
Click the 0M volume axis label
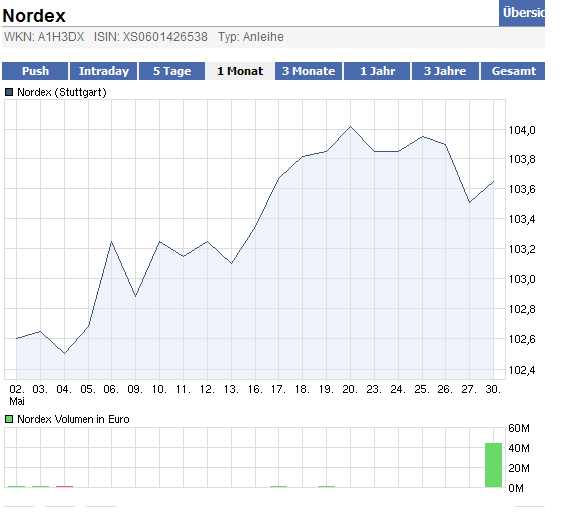pos(516,488)
